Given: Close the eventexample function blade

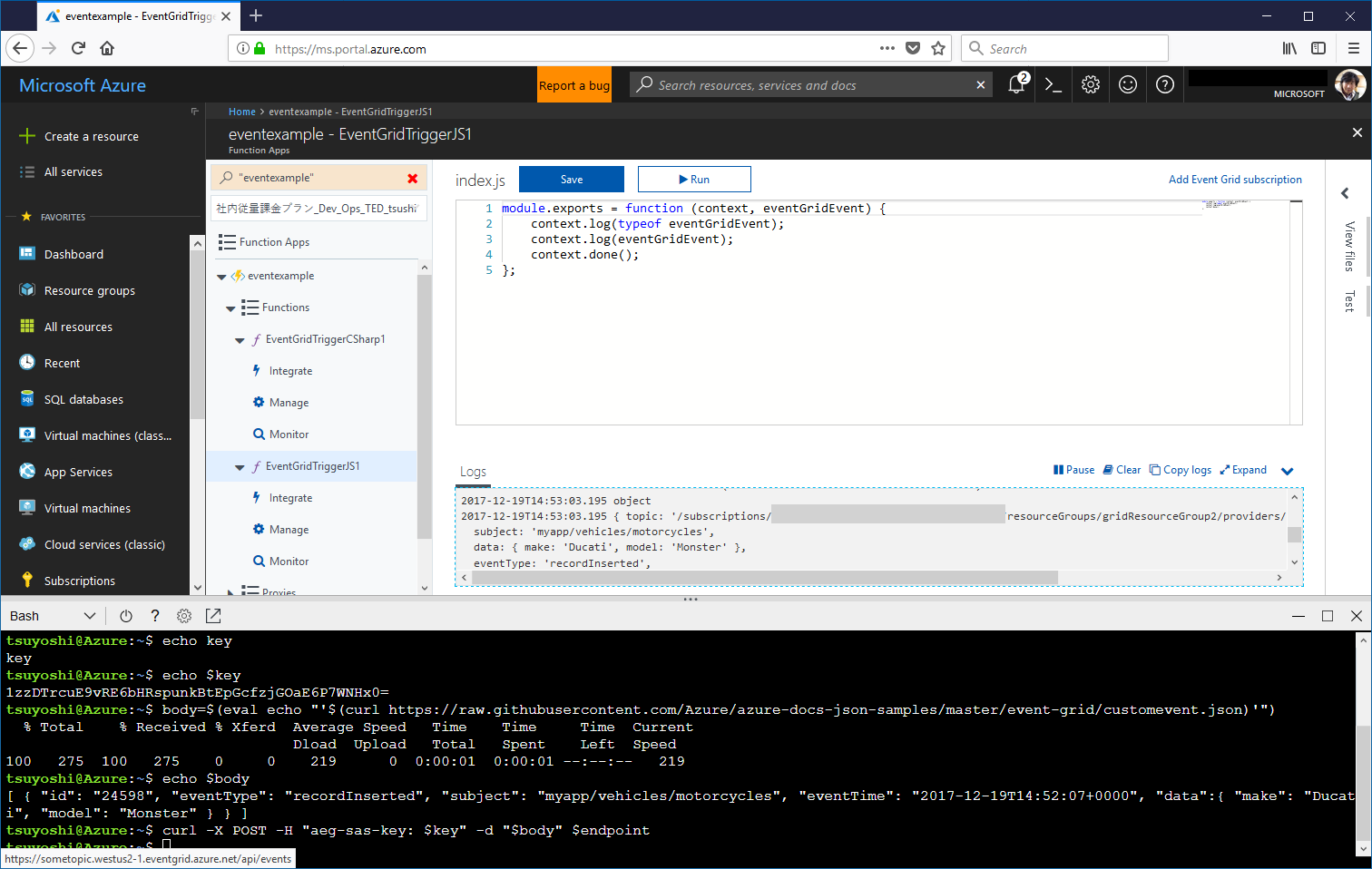Looking at the screenshot, I should point(1357,132).
